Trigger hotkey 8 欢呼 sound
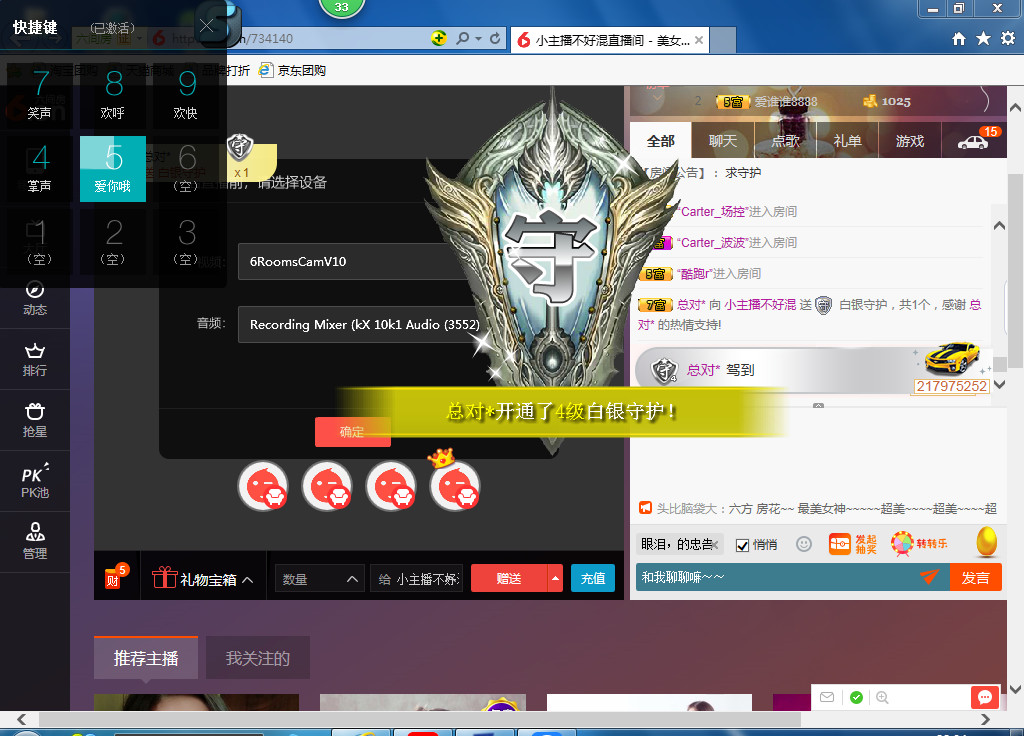Image resolution: width=1024 pixels, height=736 pixels. tap(113, 95)
